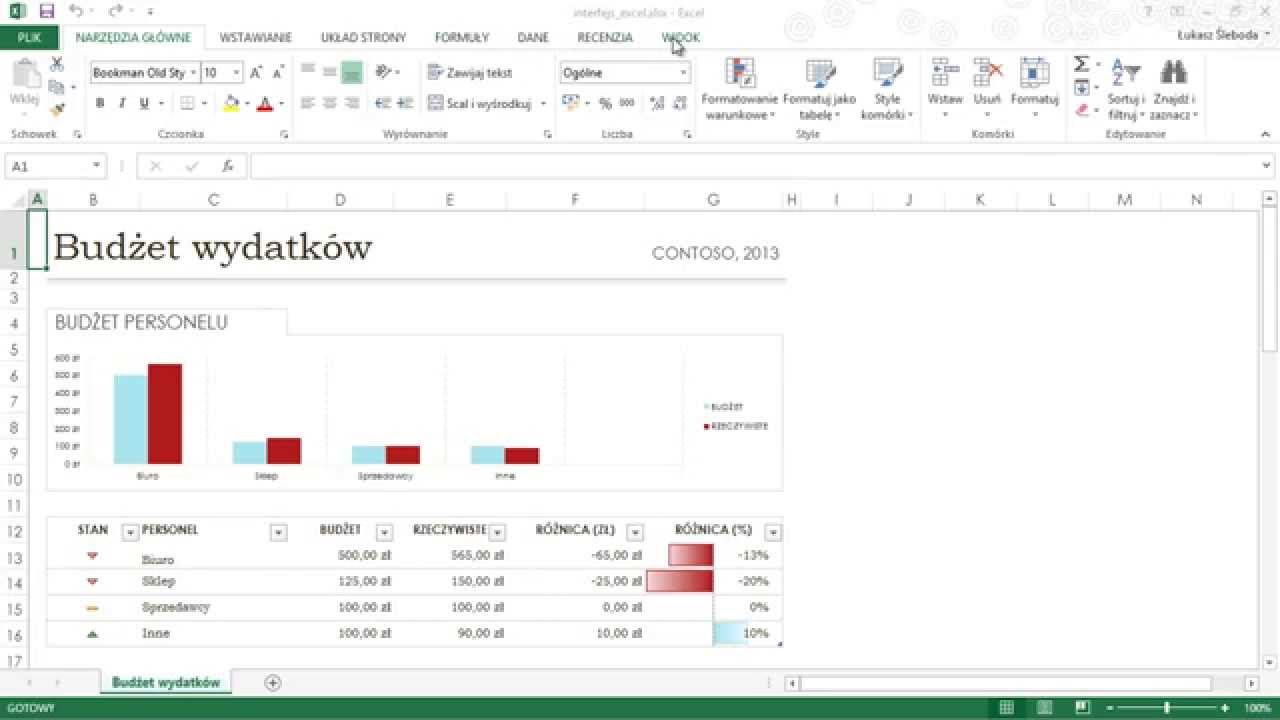This screenshot has height=720, width=1280.
Task: Switch to the RECENZJA tab
Action: point(605,38)
